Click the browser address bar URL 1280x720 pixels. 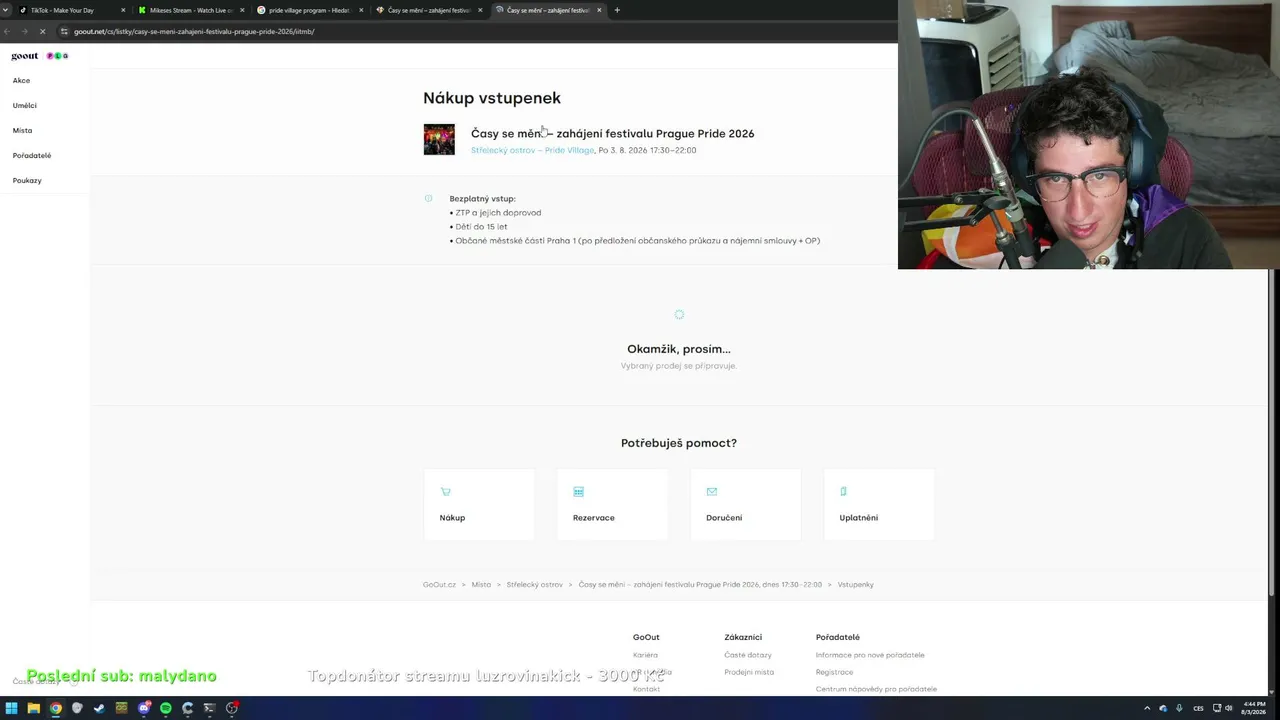click(194, 31)
